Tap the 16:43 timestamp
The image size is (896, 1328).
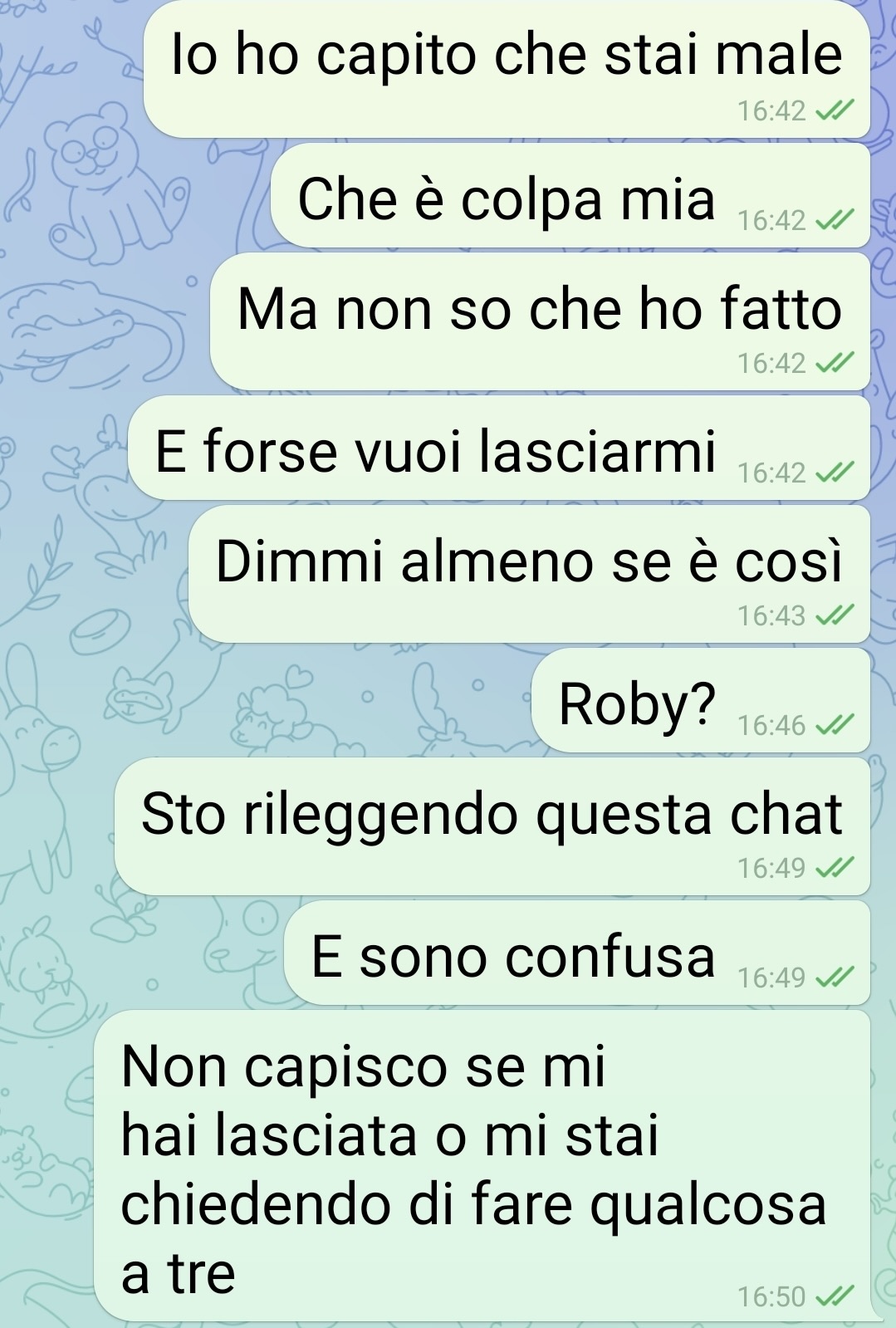(x=772, y=616)
